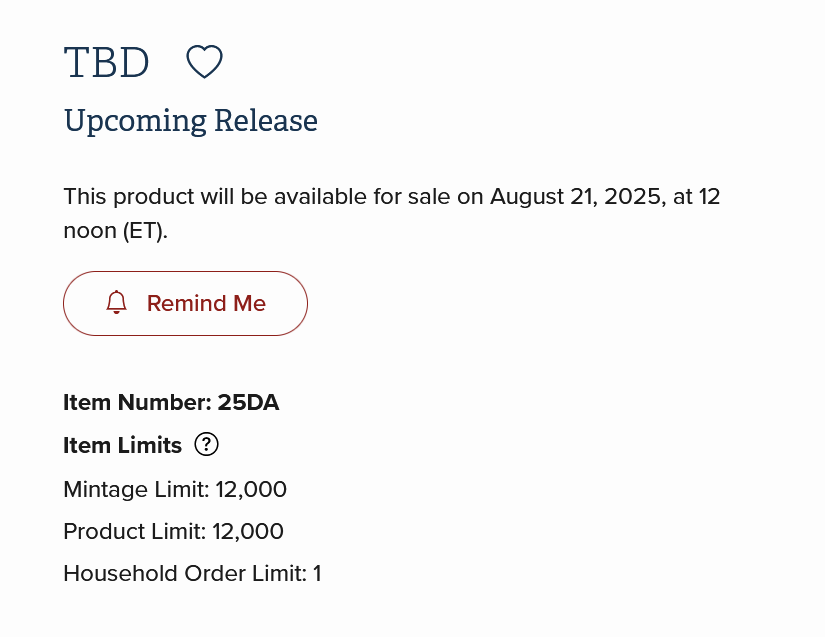Click the words 'at 12' in availability text
This screenshot has width=825, height=637.
point(696,197)
